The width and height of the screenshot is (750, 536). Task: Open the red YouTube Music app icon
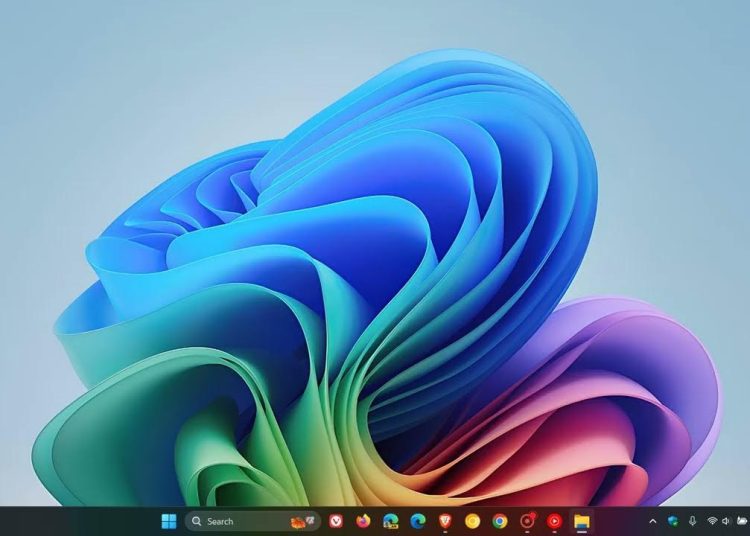coord(554,521)
